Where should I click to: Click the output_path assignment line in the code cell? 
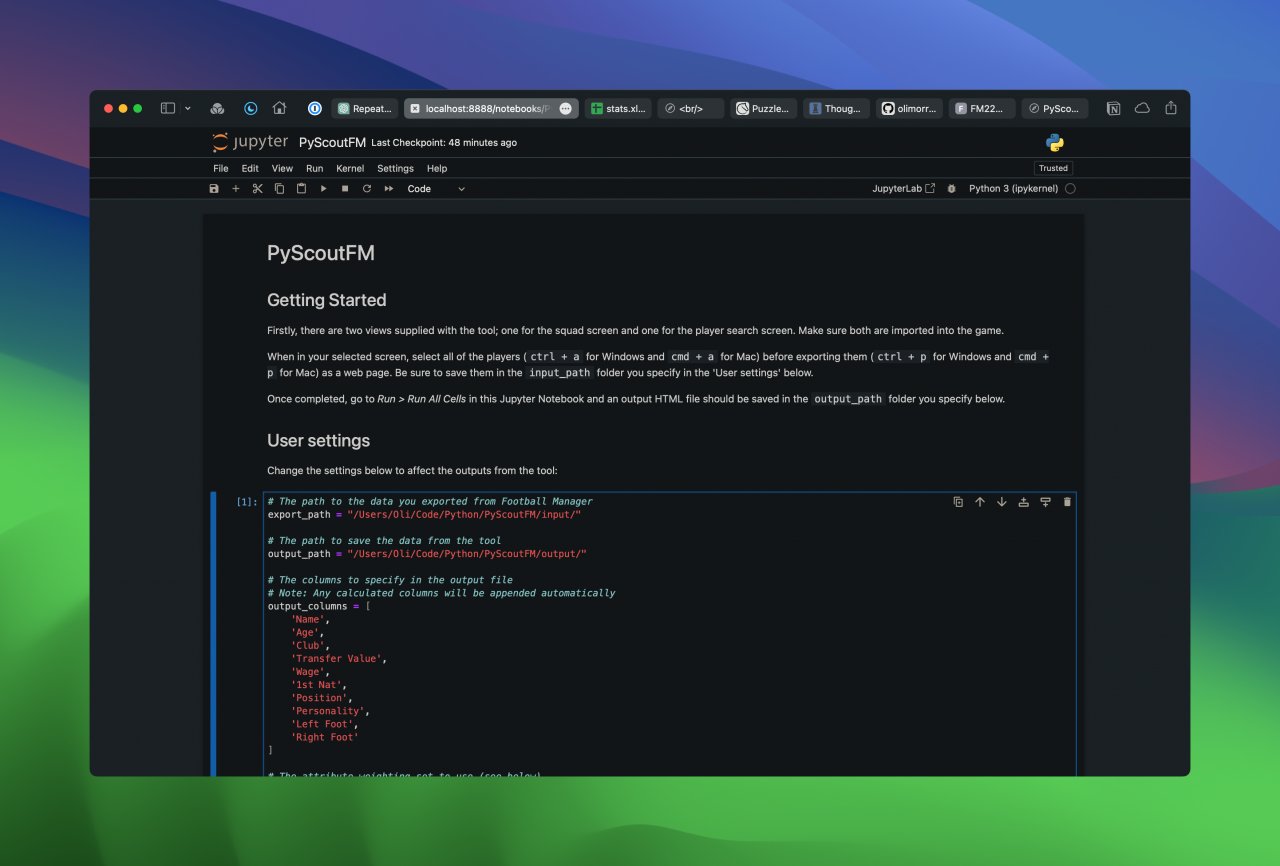[x=427, y=554]
